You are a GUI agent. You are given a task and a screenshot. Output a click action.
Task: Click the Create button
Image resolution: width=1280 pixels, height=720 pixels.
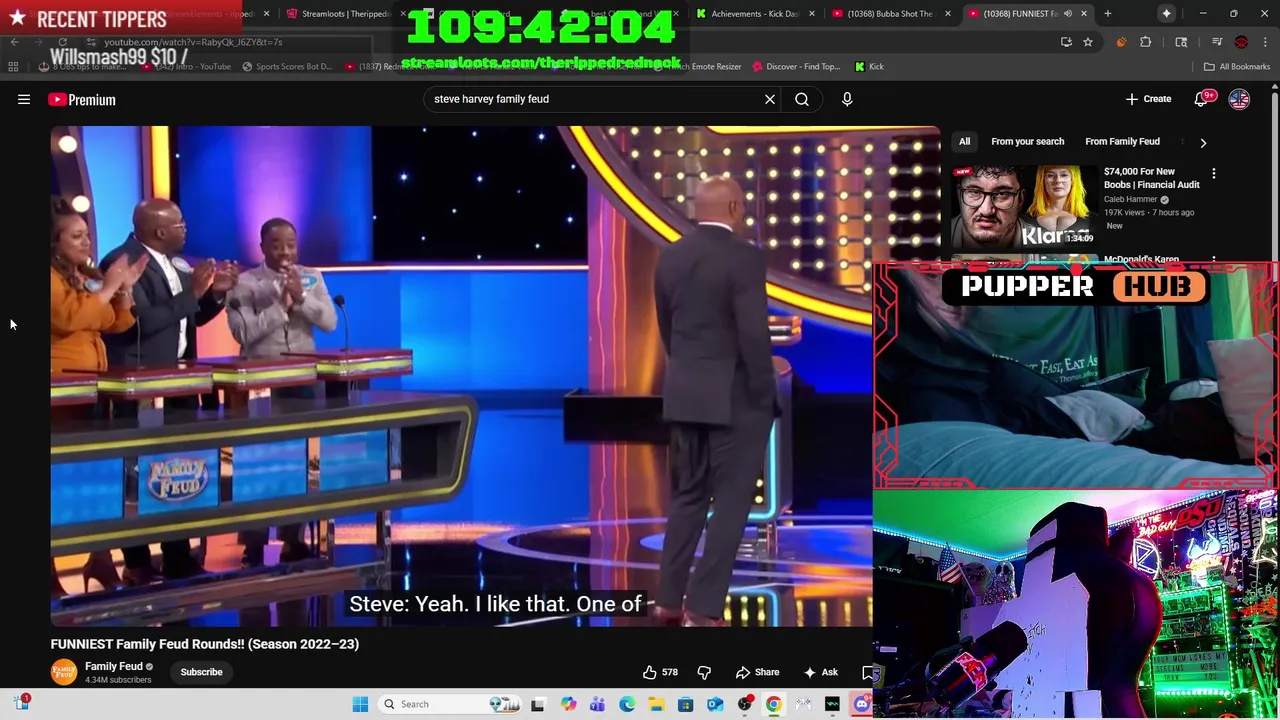[1148, 99]
